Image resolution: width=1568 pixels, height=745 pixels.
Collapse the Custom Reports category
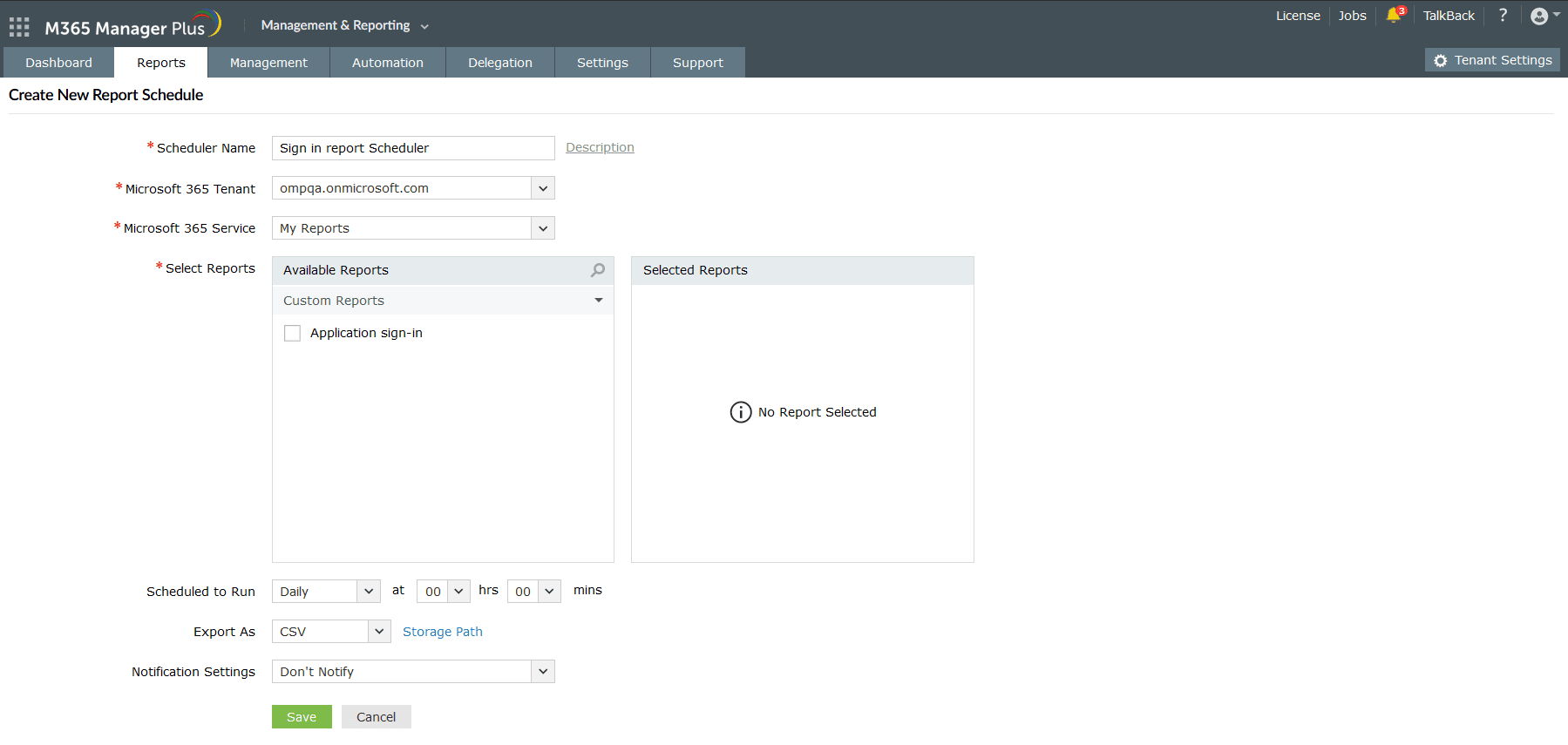point(443,301)
